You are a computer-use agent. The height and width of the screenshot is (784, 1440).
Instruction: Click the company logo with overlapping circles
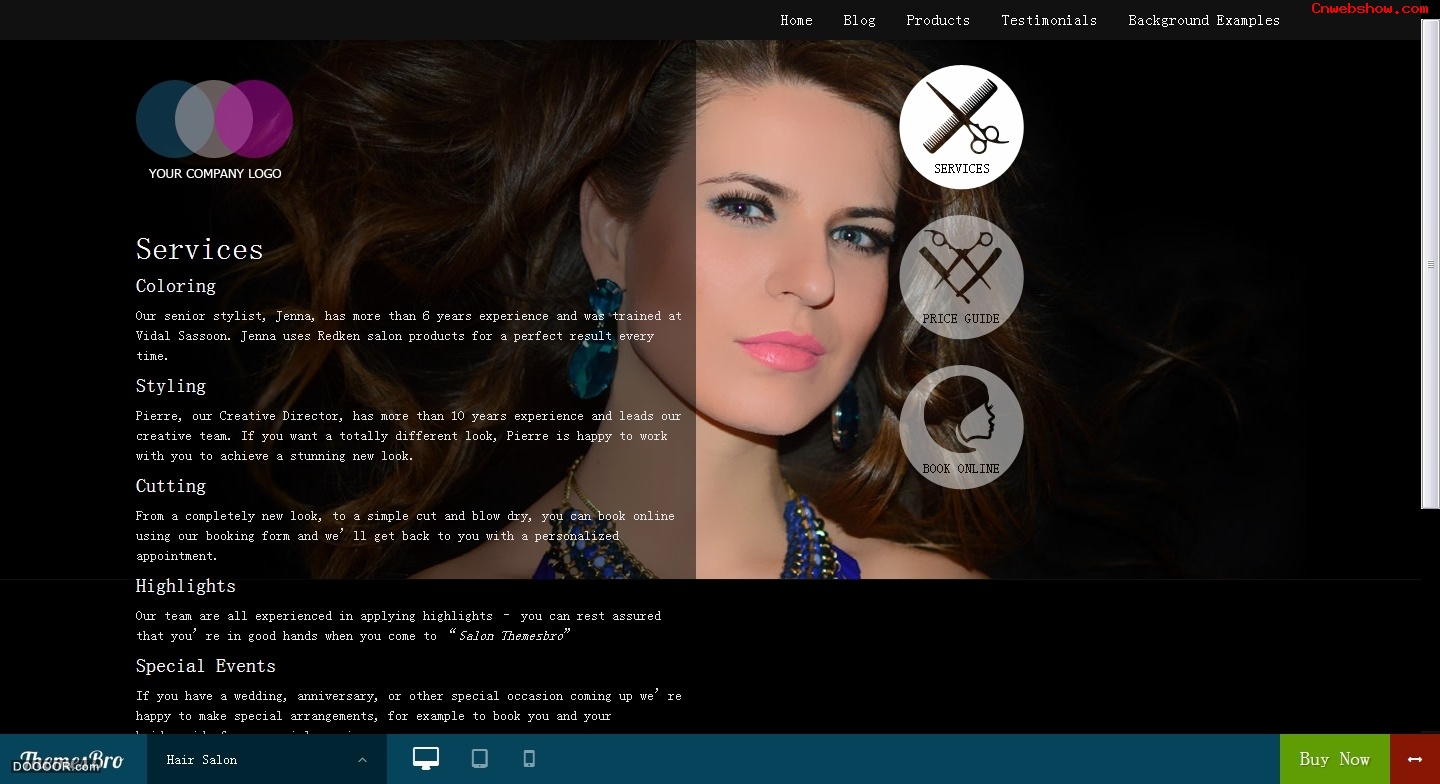[214, 130]
